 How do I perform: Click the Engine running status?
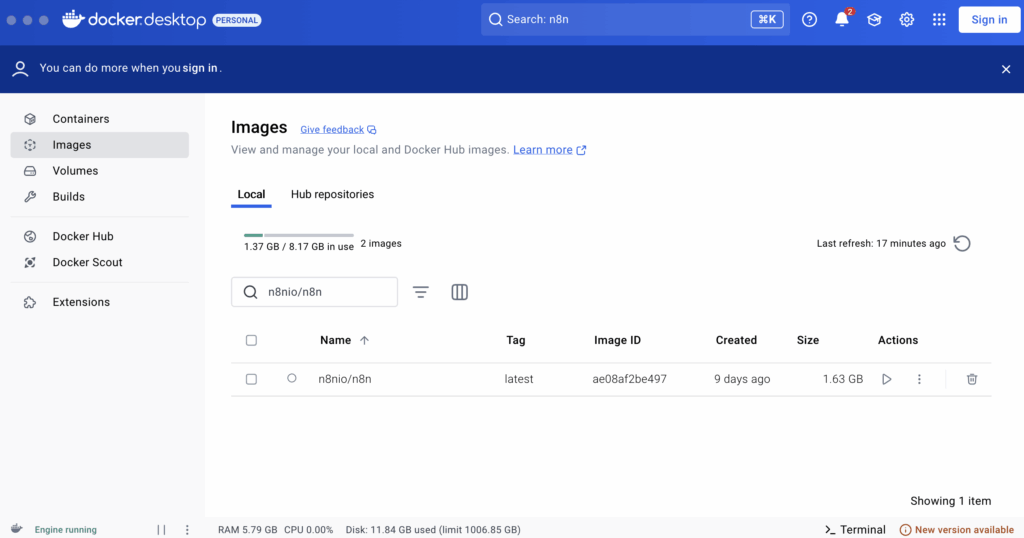click(x=65, y=530)
